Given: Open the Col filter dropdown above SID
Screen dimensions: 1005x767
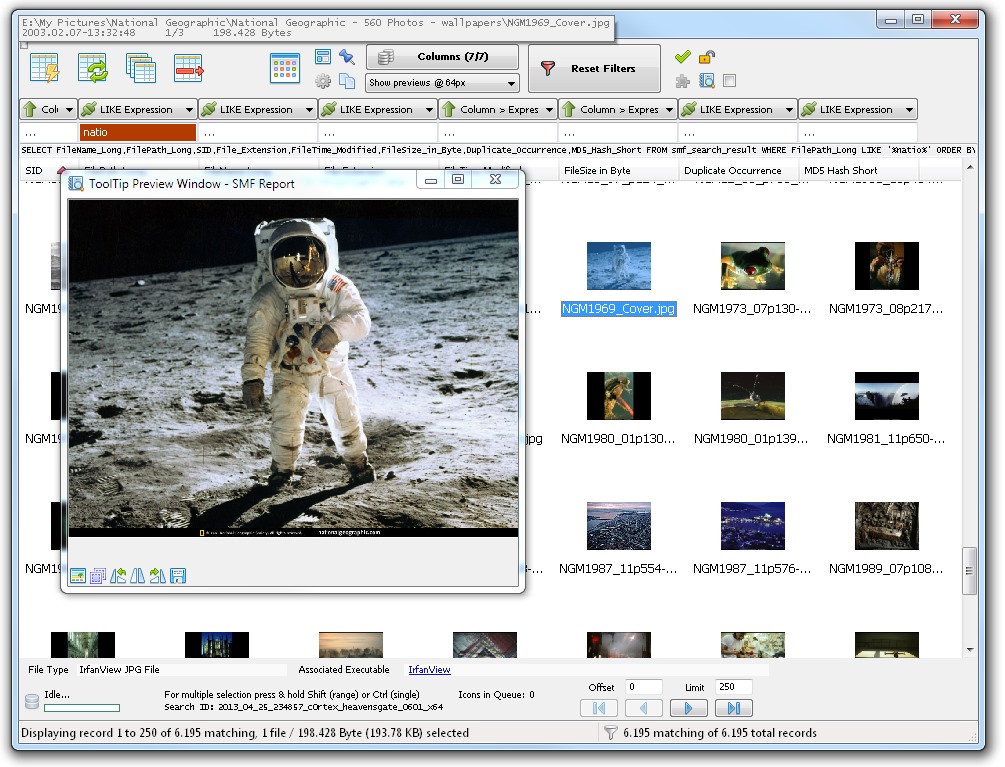Looking at the screenshot, I should pos(48,110).
